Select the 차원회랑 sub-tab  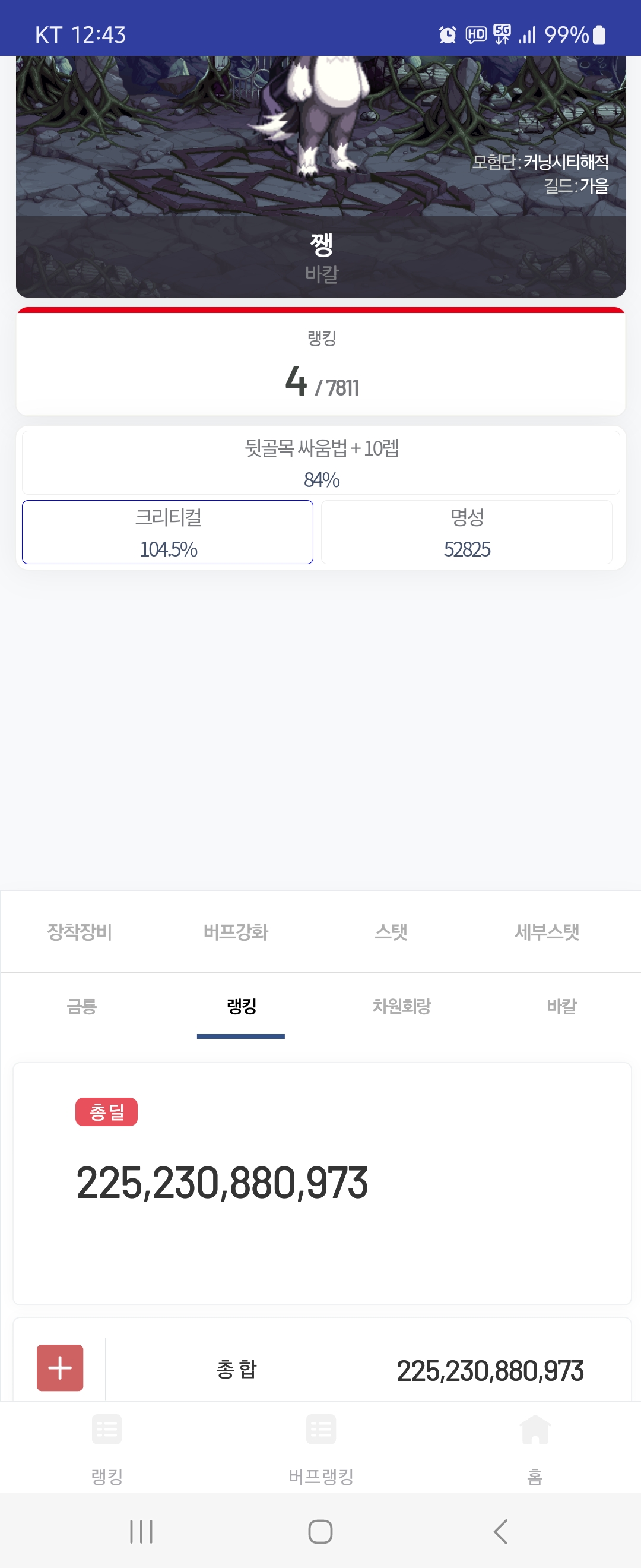click(401, 1006)
